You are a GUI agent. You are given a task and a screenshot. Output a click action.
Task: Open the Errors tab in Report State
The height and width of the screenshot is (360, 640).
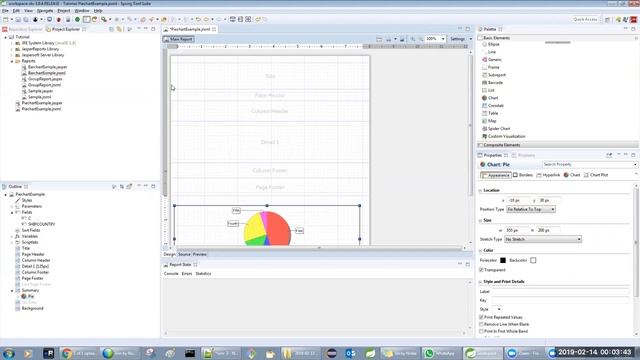tap(187, 274)
